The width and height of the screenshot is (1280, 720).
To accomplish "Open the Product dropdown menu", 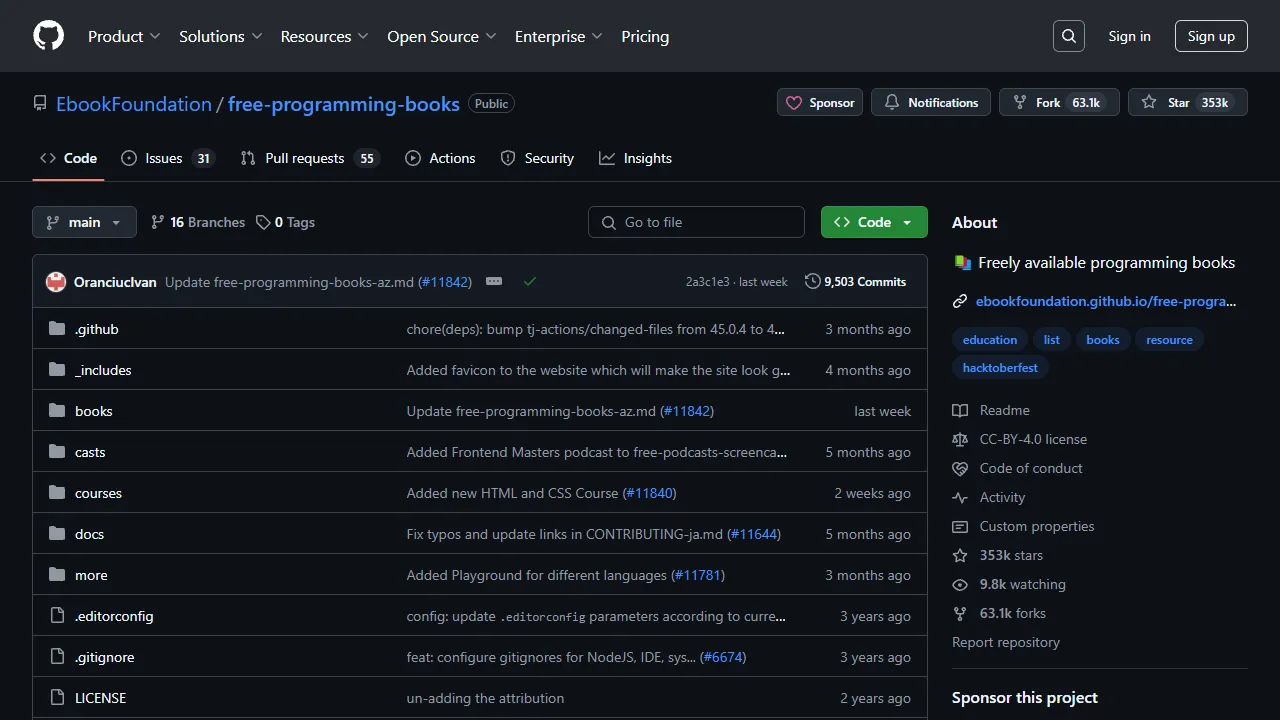I will pos(124,36).
